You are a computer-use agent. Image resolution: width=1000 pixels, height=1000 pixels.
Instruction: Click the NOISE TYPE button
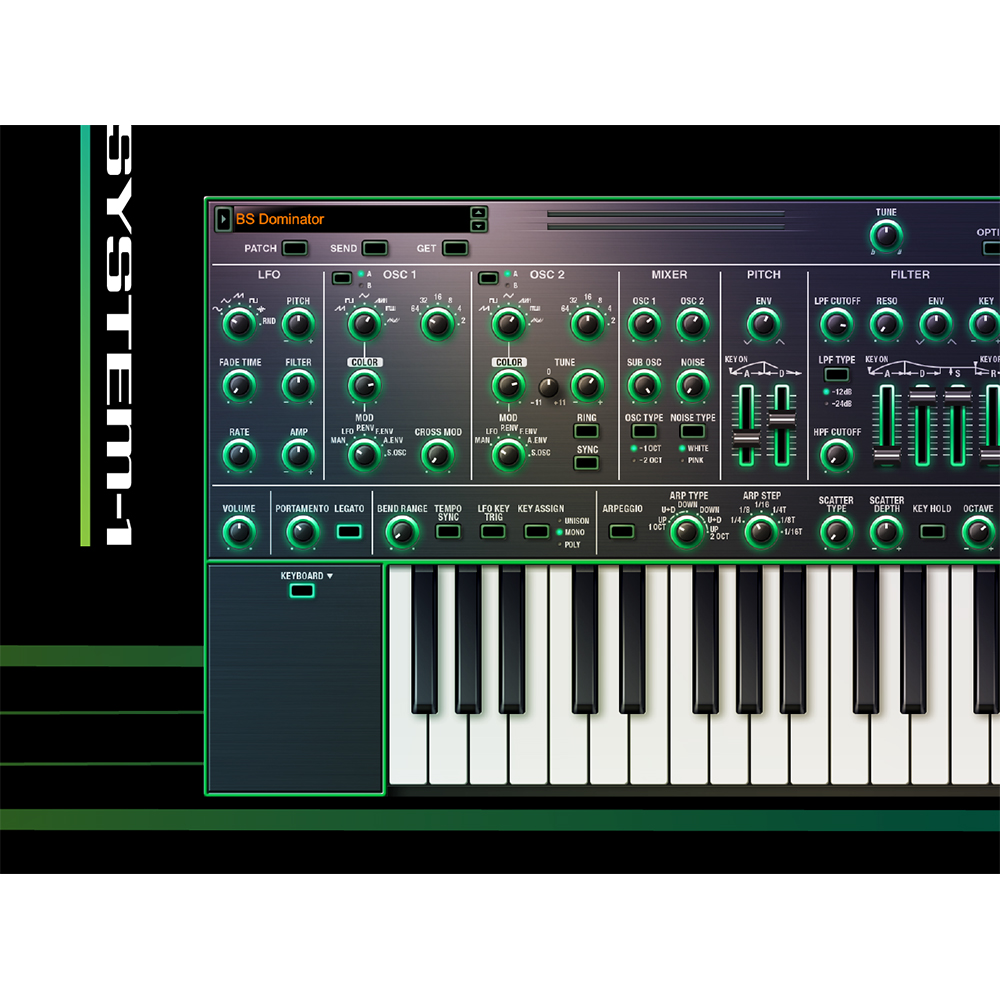click(x=693, y=432)
